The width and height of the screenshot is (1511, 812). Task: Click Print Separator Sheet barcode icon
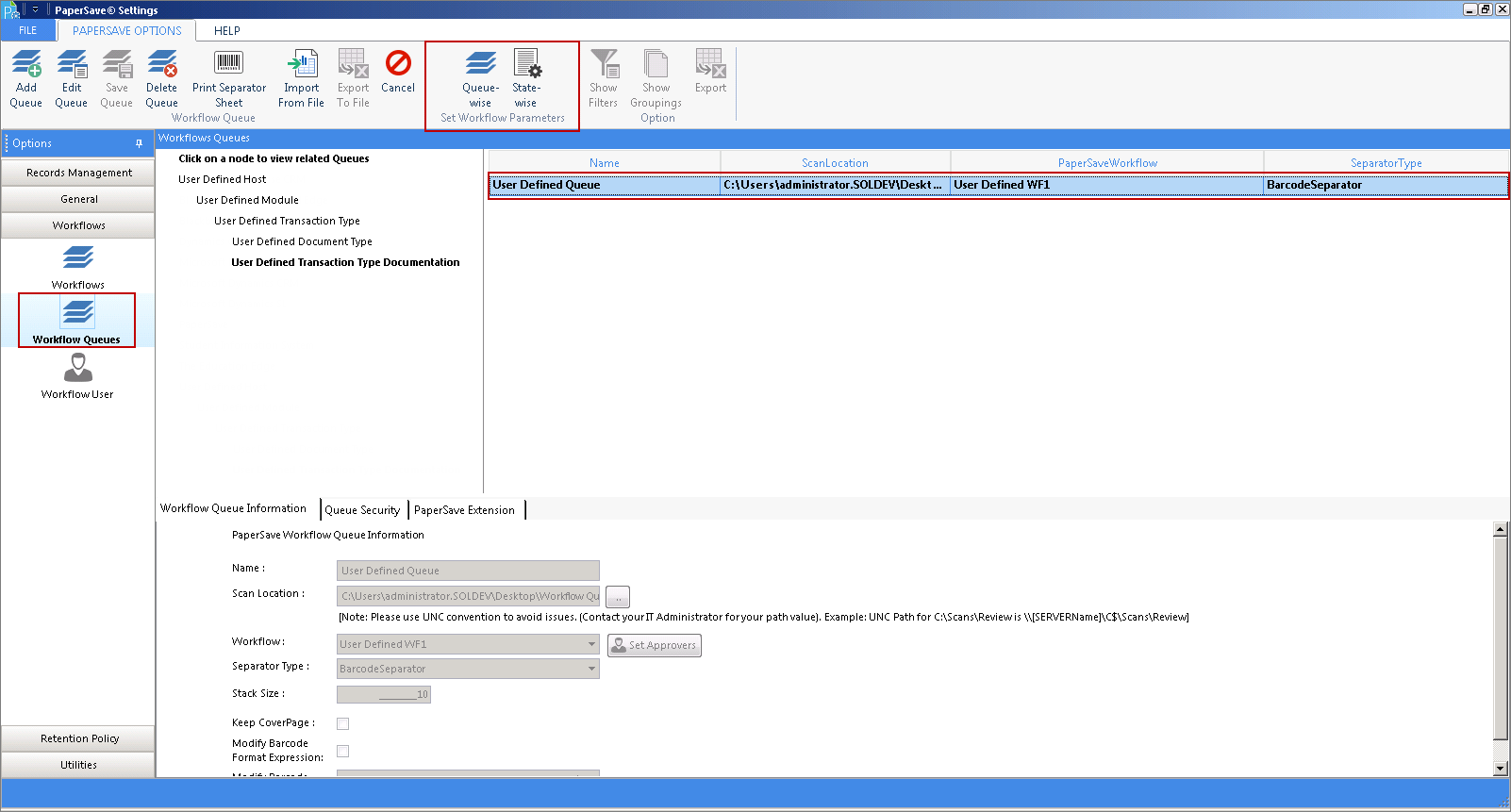coord(228,63)
